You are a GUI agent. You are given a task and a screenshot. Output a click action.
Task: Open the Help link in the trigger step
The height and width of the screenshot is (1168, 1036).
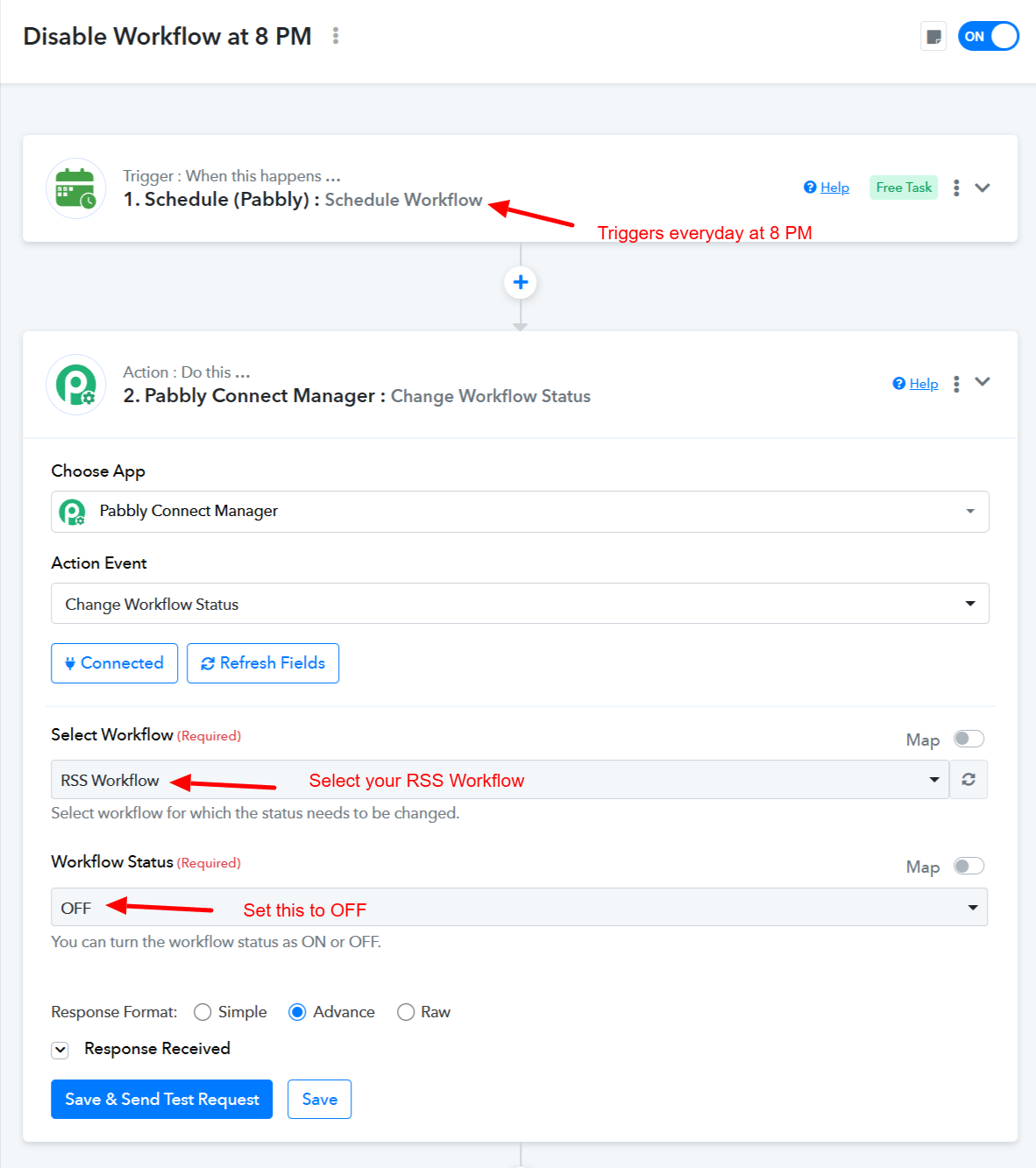pos(834,188)
